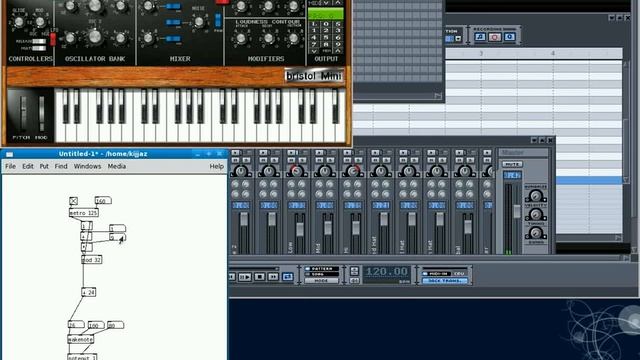Open the Windows menu in Pd
Image resolution: width=640 pixels, height=360 pixels.
87,166
